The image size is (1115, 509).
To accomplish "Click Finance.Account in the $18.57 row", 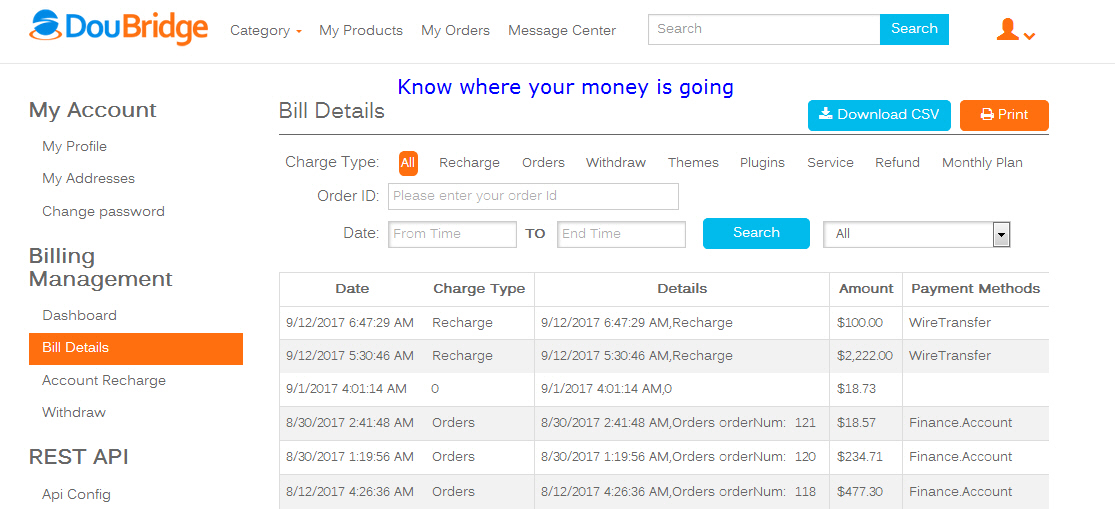I will click(x=960, y=423).
